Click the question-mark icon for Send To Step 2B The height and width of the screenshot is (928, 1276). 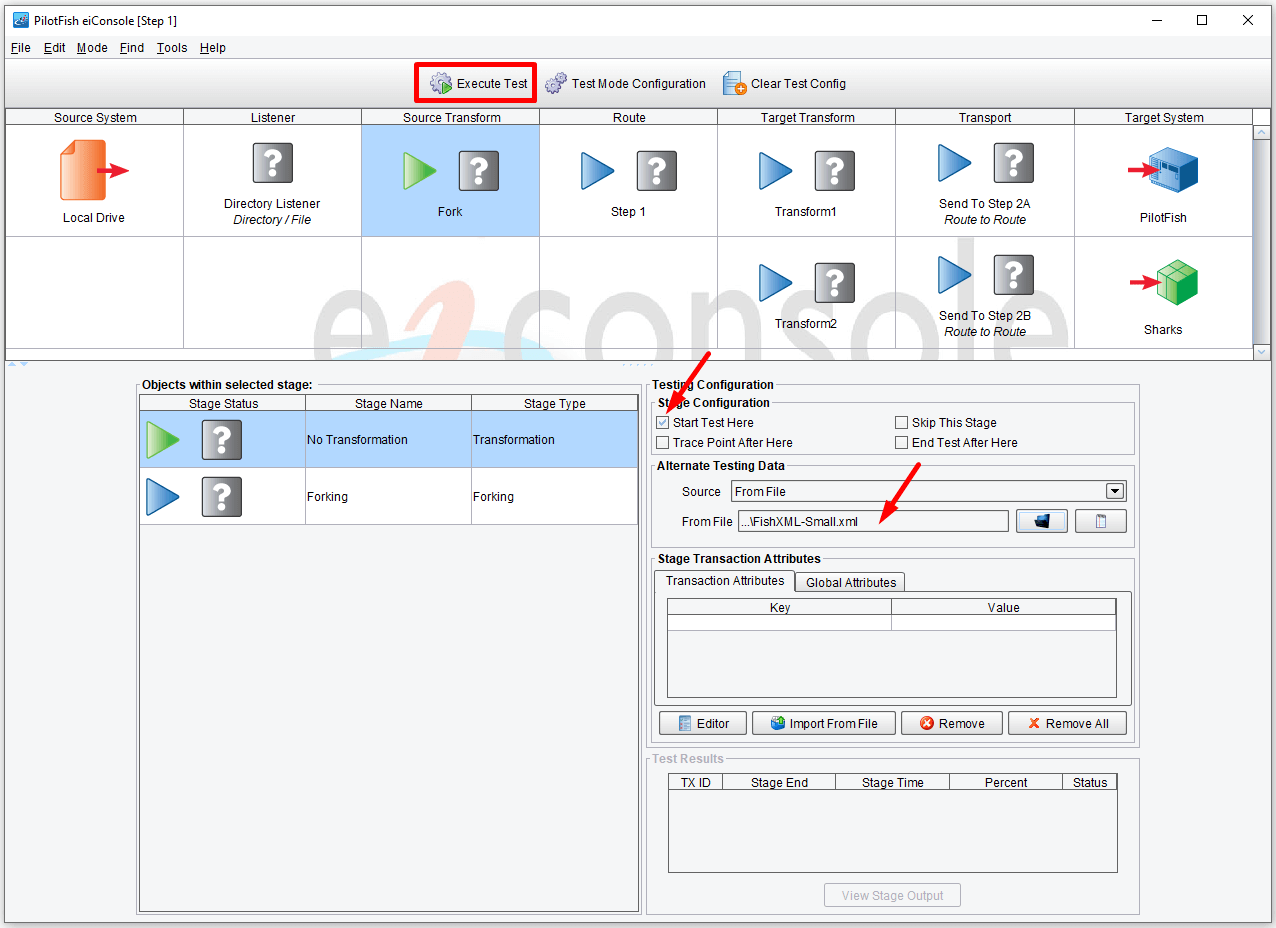pyautogui.click(x=1014, y=275)
